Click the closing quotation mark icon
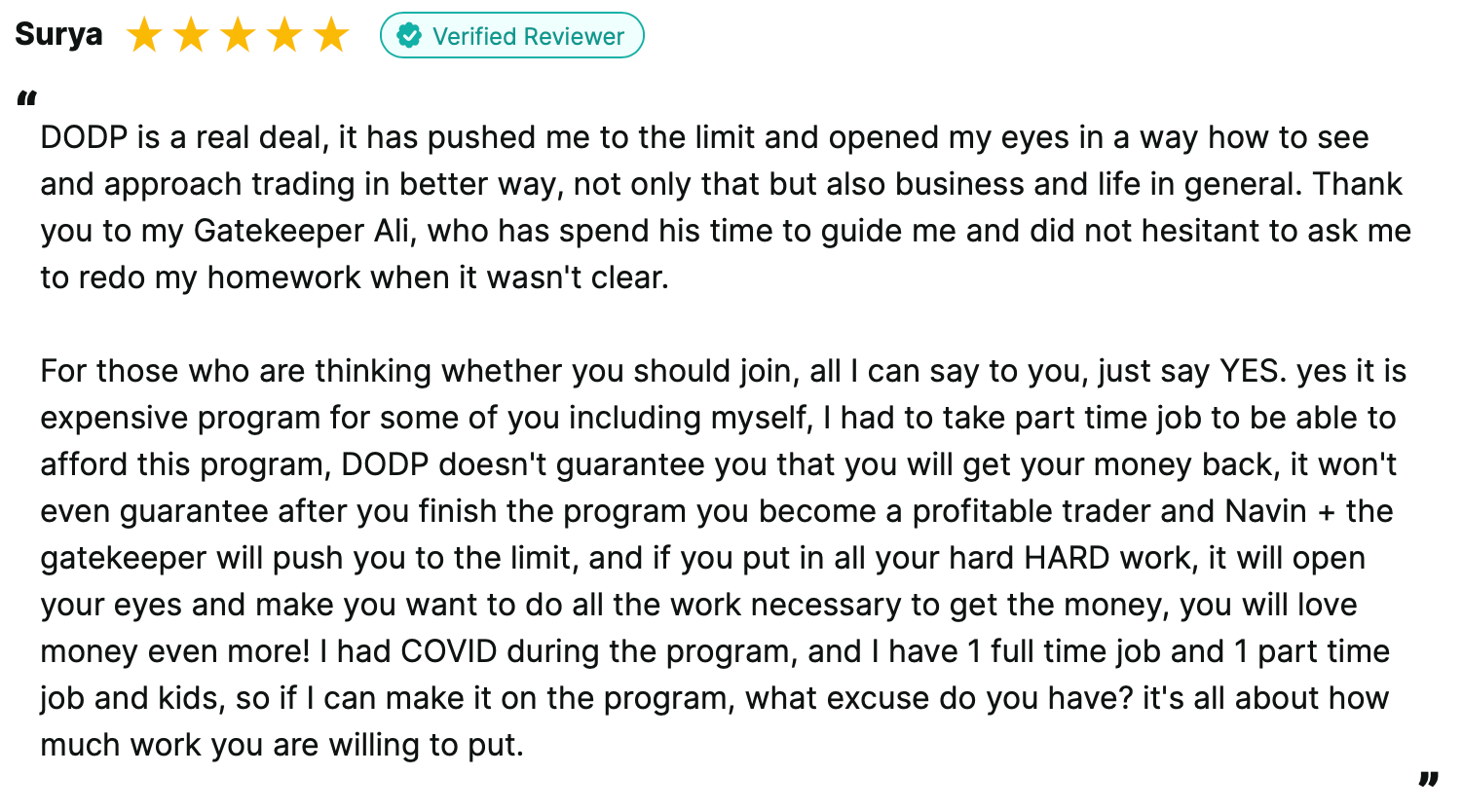Image resolution: width=1463 pixels, height=812 pixels. [1428, 780]
